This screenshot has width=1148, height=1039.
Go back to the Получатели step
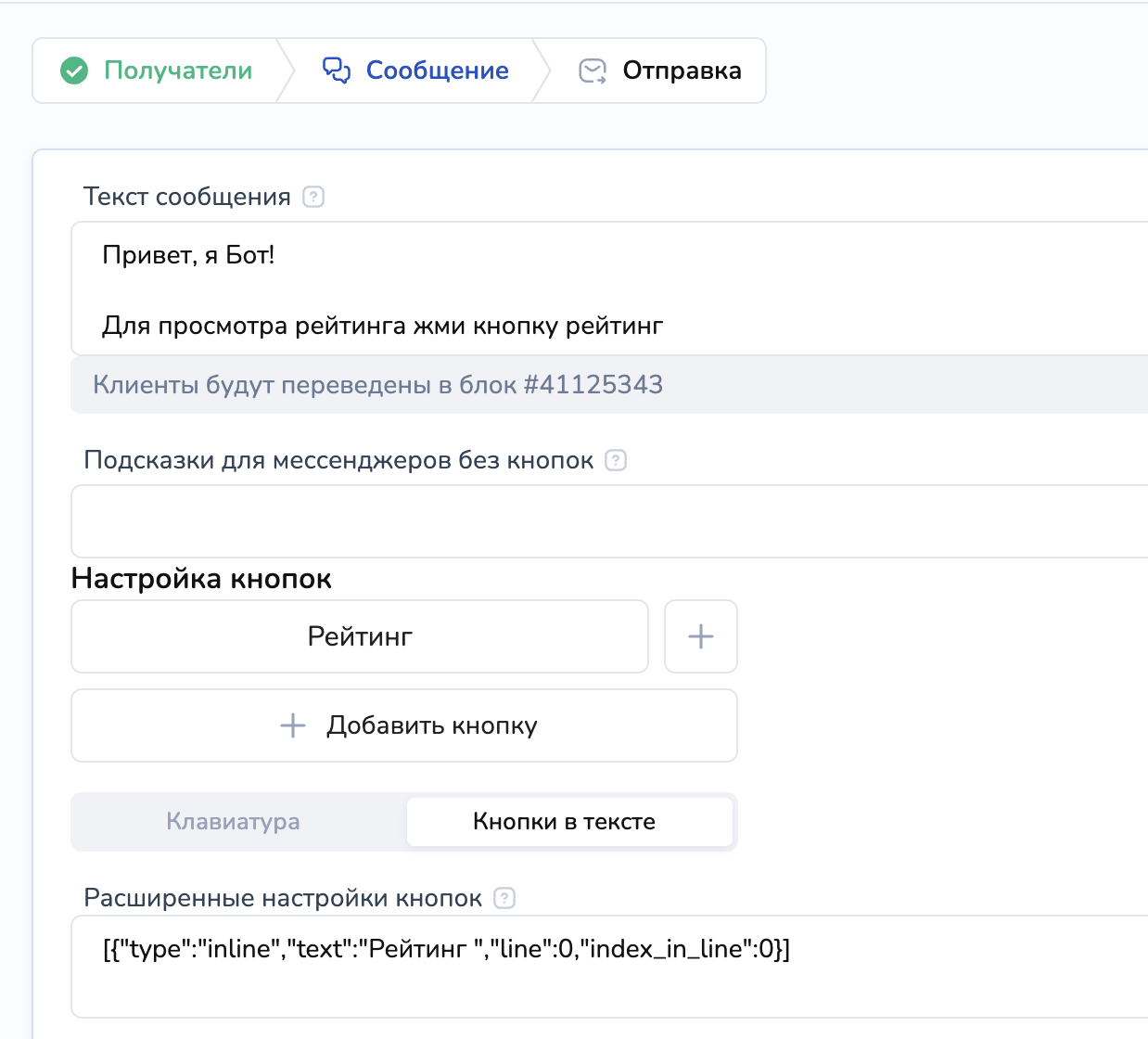coord(178,71)
